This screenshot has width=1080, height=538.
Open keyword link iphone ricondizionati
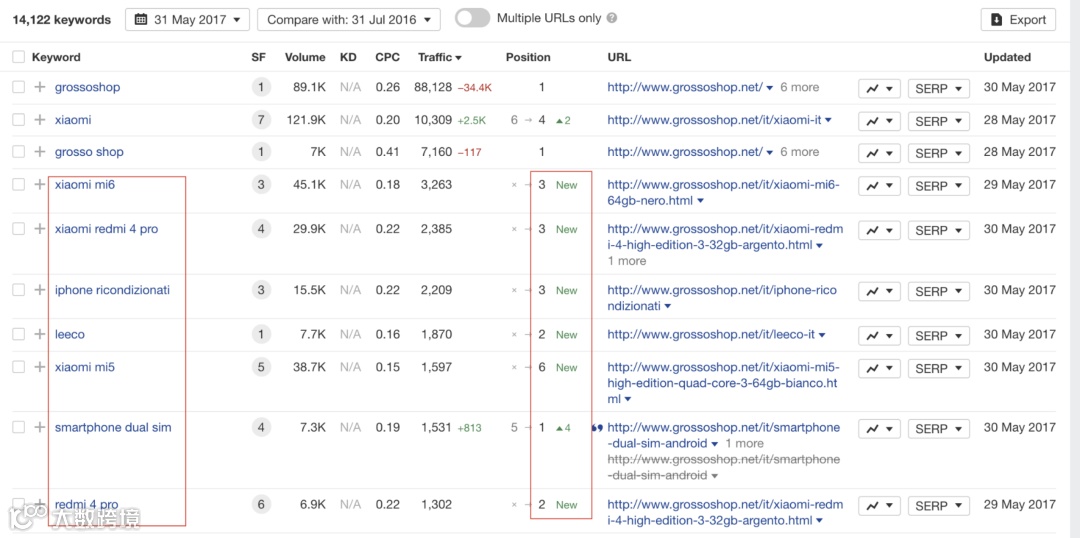(x=112, y=290)
